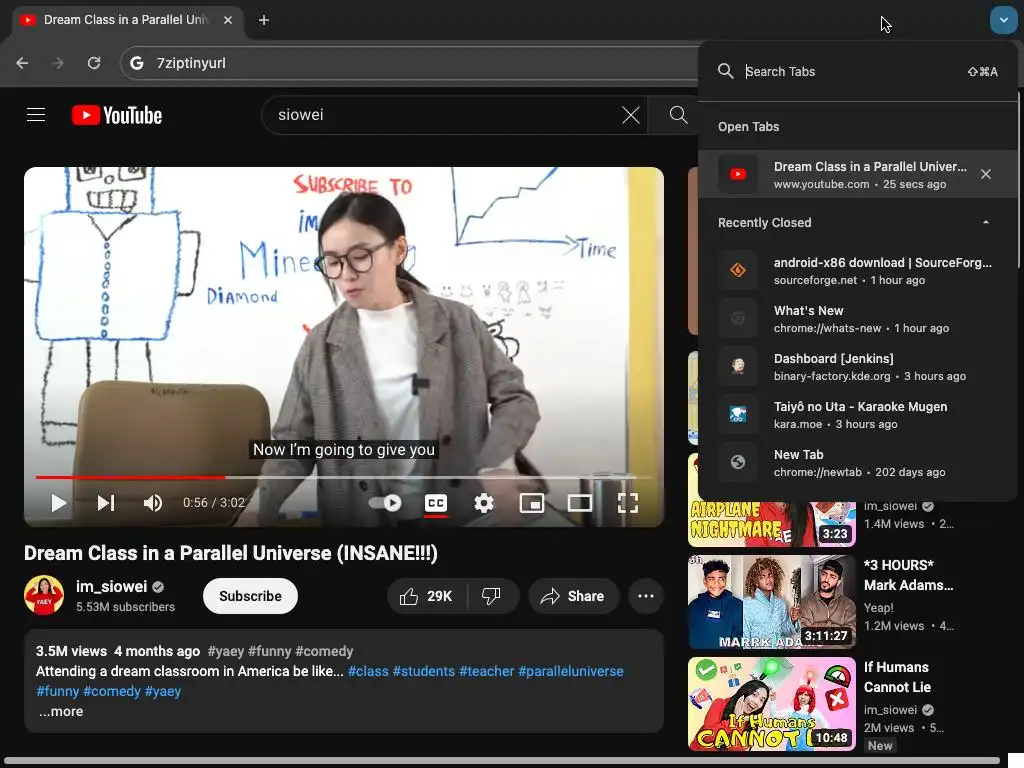This screenshot has width=1024, height=768.
Task: Switch to open tab Dream Class entry
Action: click(857, 174)
